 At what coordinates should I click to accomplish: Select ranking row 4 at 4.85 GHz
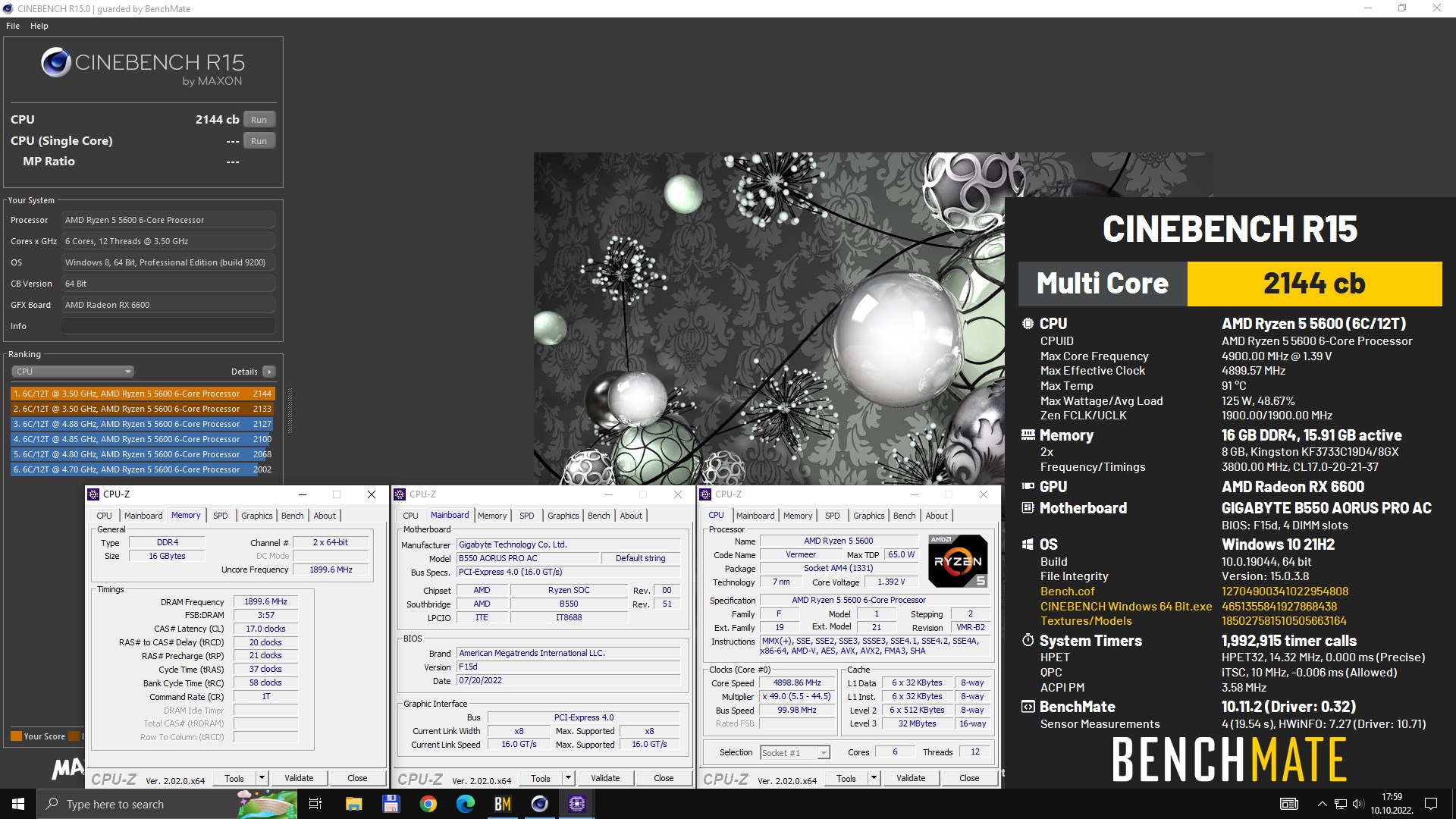143,439
